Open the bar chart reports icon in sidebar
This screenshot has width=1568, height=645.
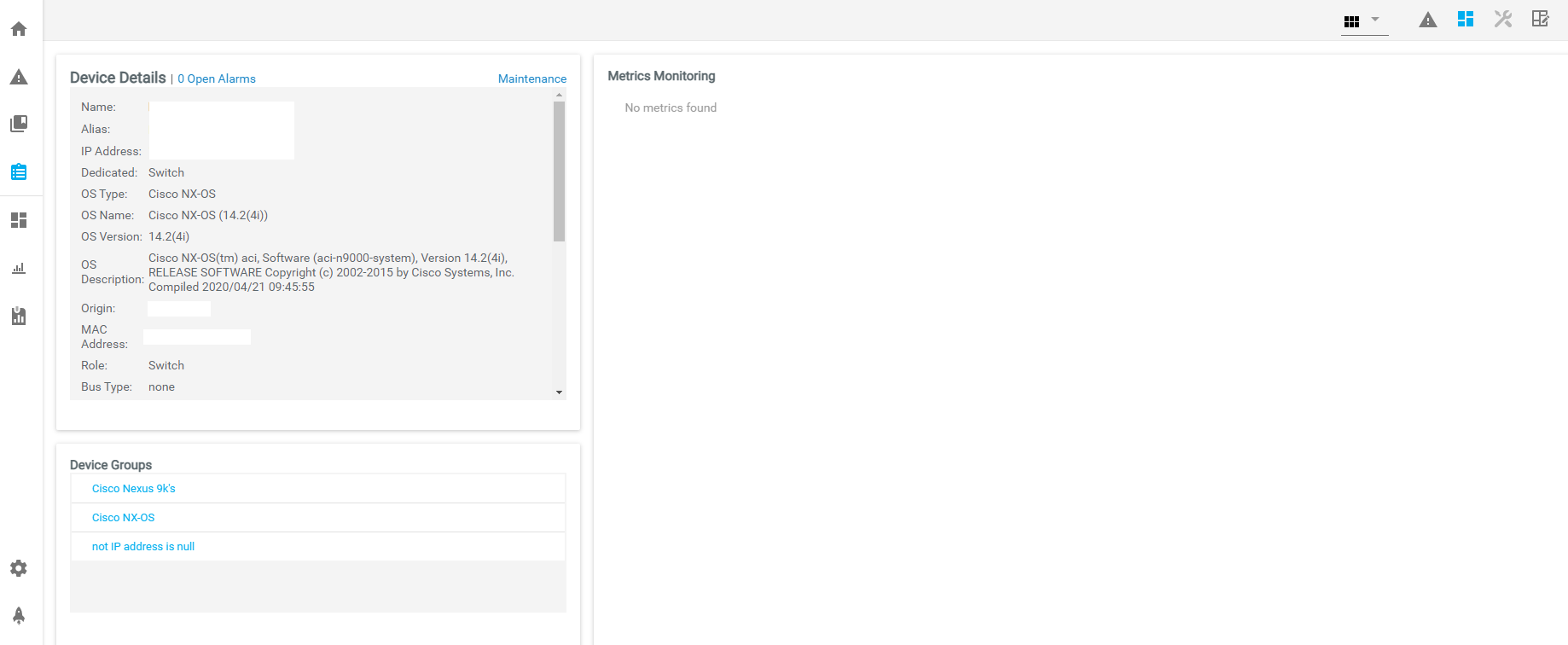click(19, 268)
